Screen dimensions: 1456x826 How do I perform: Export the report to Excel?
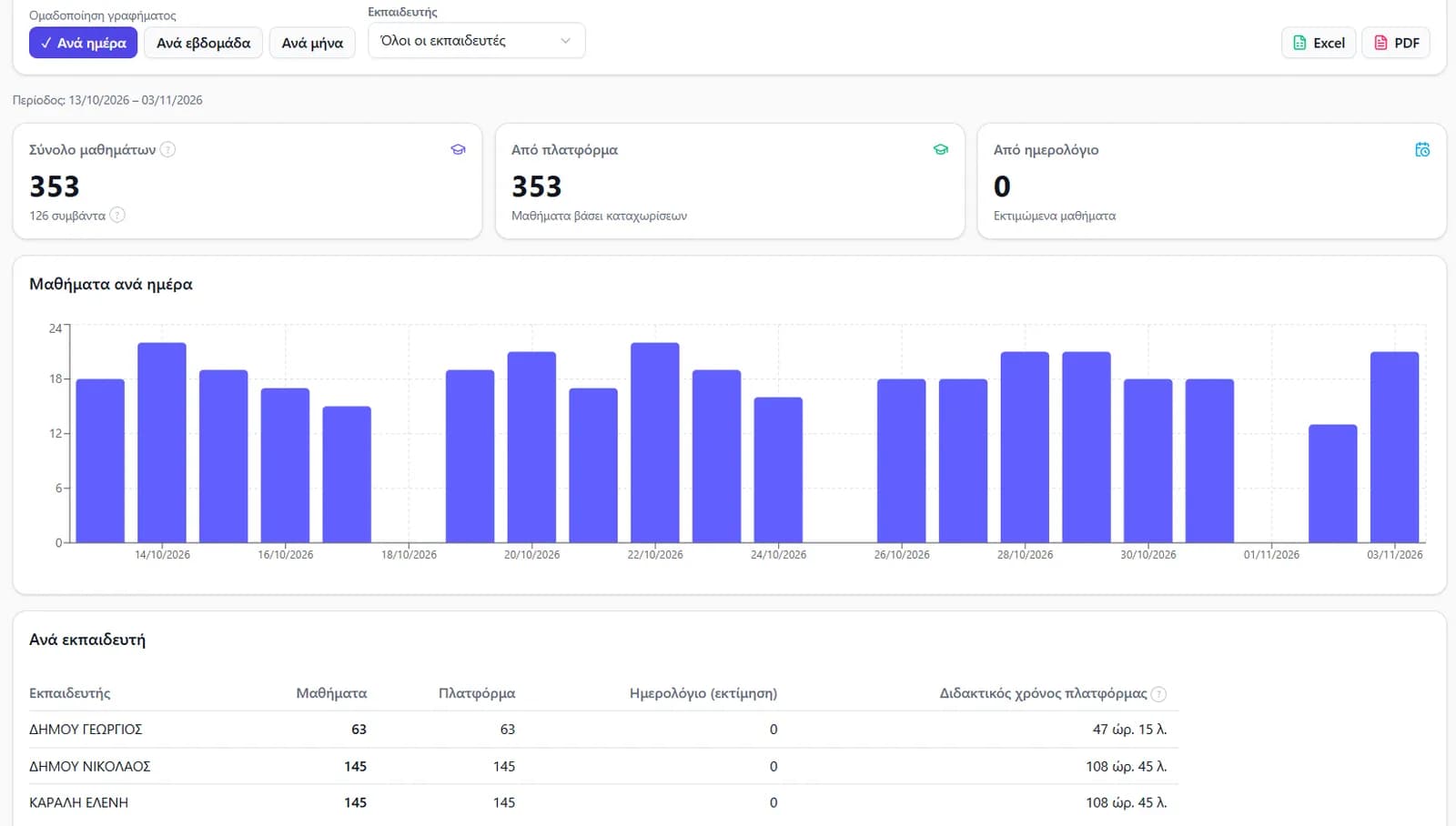coord(1319,43)
